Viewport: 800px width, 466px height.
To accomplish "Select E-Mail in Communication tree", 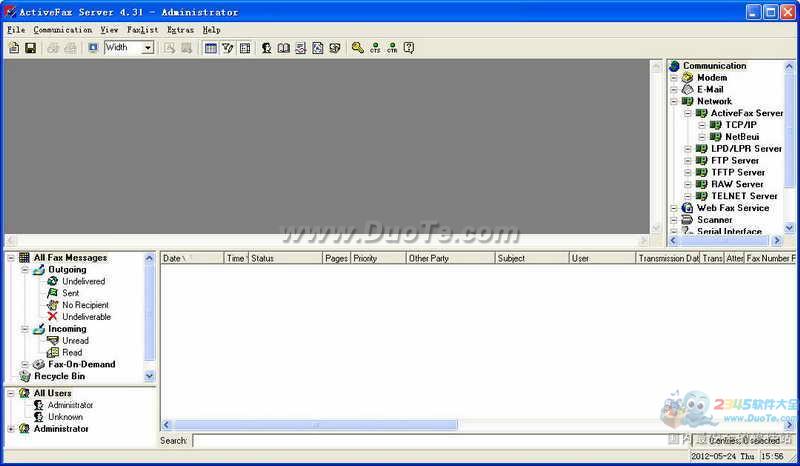I will pyautogui.click(x=710, y=89).
